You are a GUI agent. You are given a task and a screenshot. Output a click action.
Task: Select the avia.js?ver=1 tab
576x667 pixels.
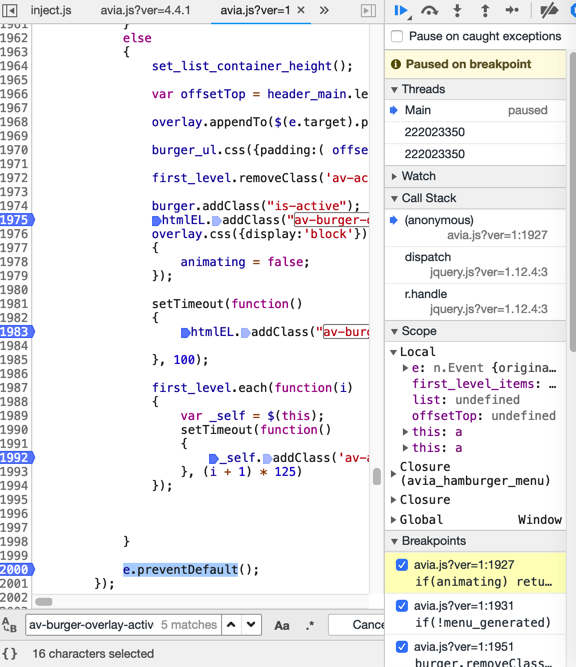click(255, 10)
